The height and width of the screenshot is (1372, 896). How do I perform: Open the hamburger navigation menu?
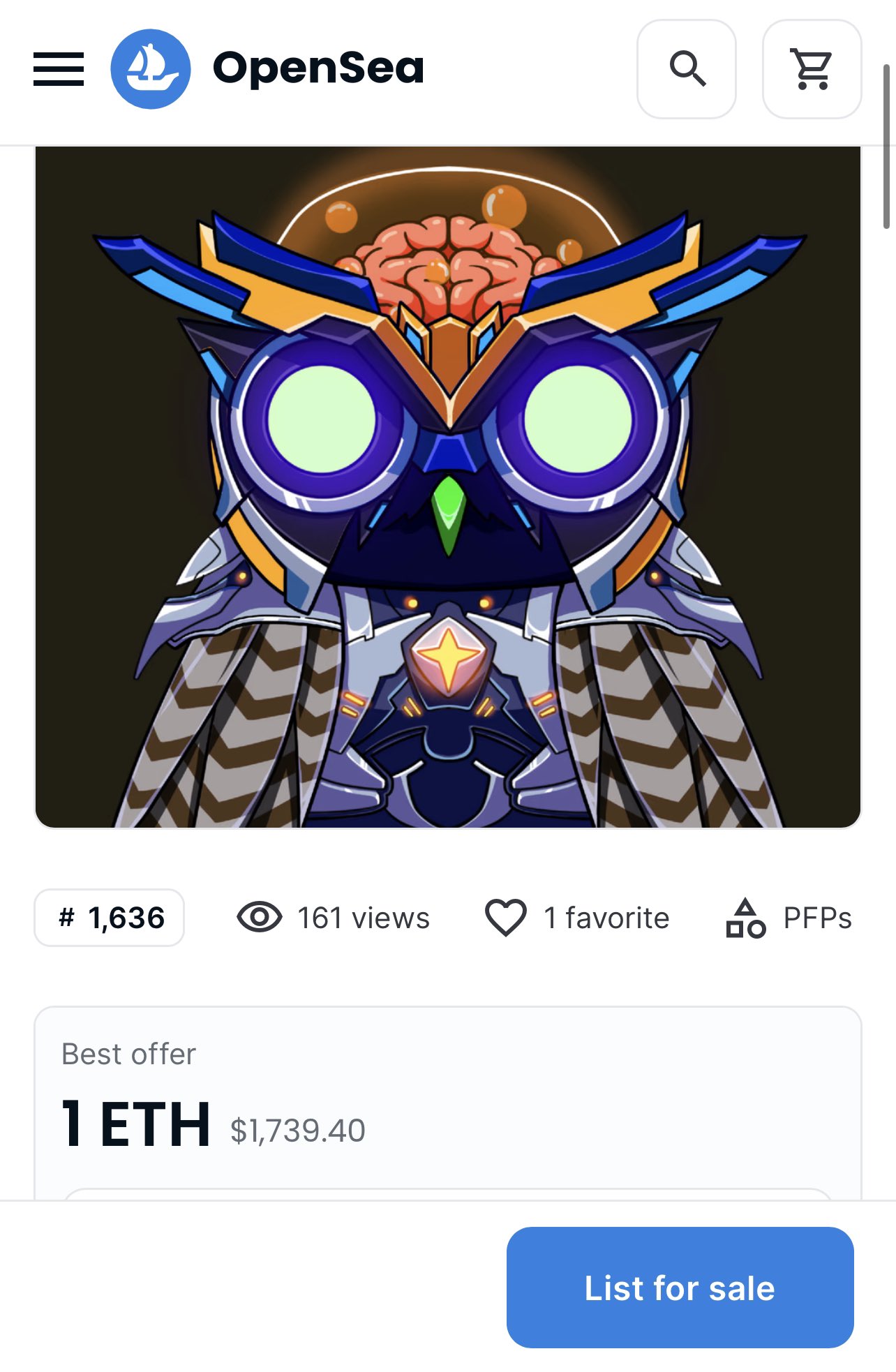point(59,69)
